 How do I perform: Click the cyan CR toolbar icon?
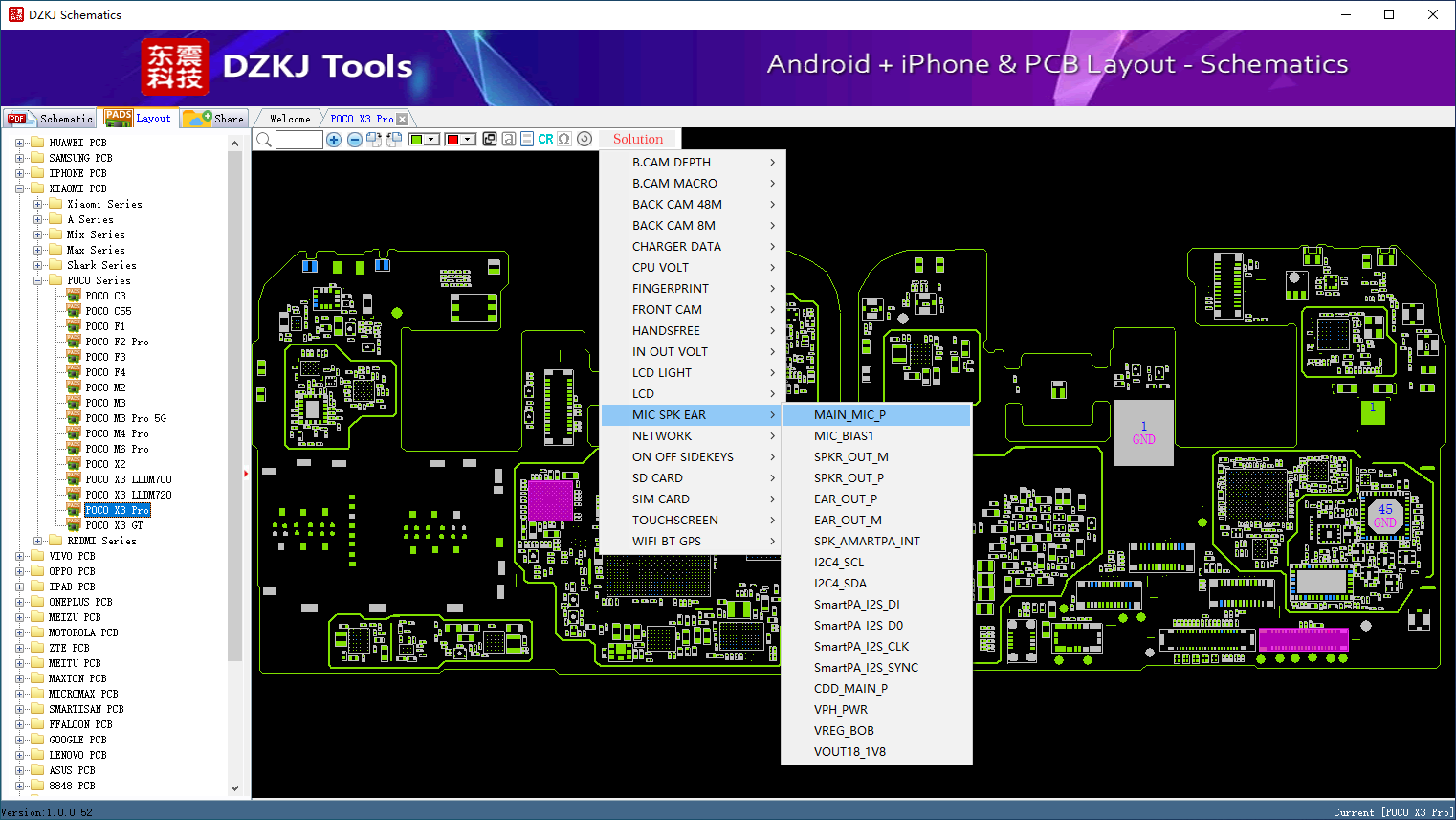coord(545,140)
